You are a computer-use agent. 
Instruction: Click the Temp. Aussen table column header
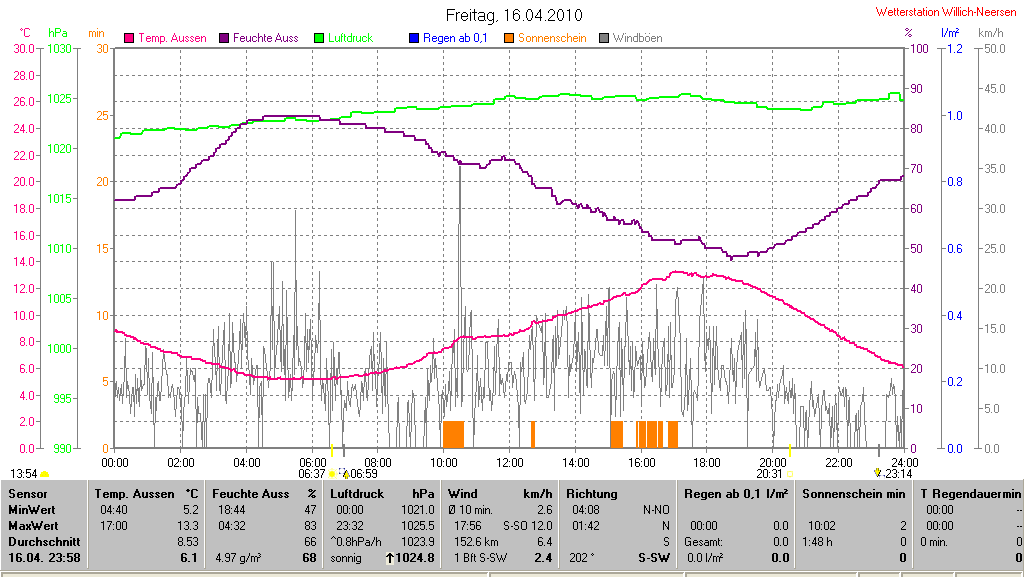[134, 494]
